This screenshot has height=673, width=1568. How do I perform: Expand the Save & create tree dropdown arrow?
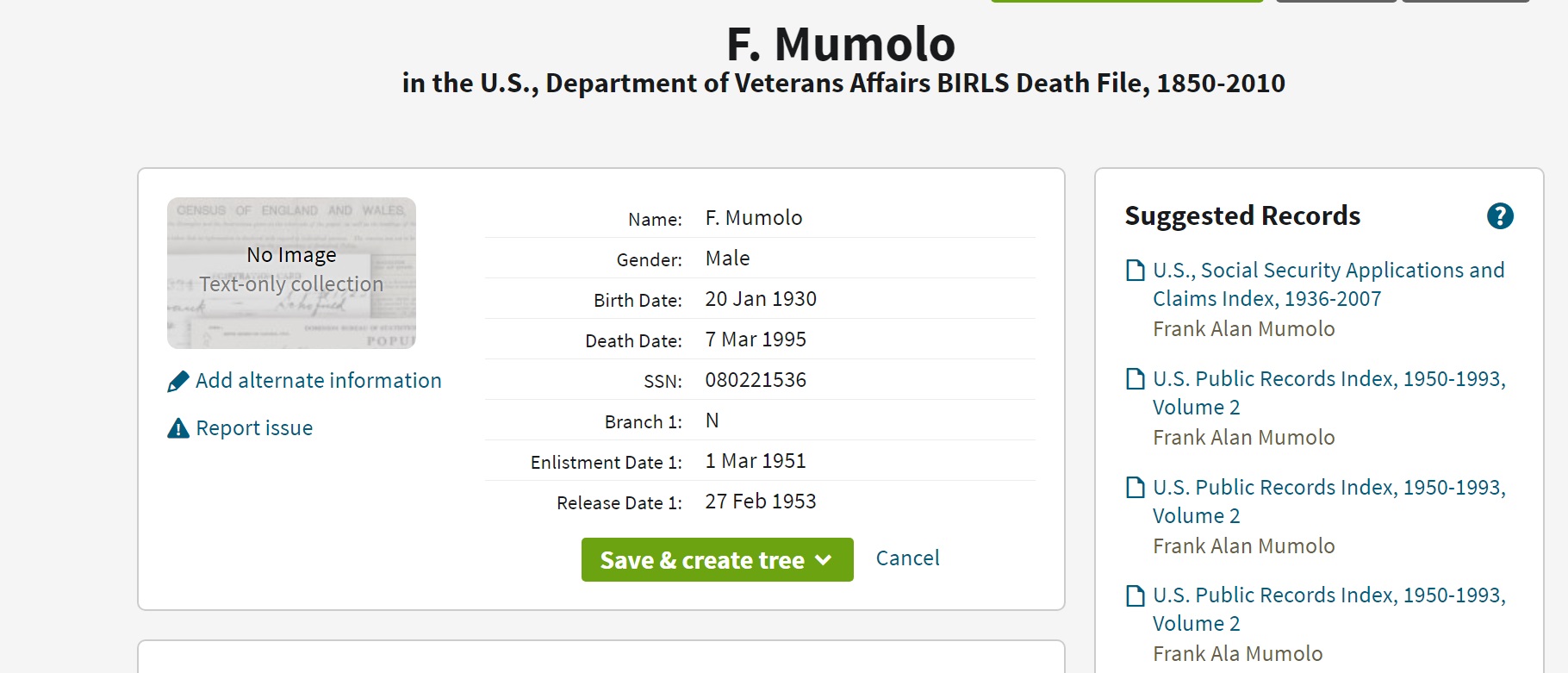tap(824, 560)
